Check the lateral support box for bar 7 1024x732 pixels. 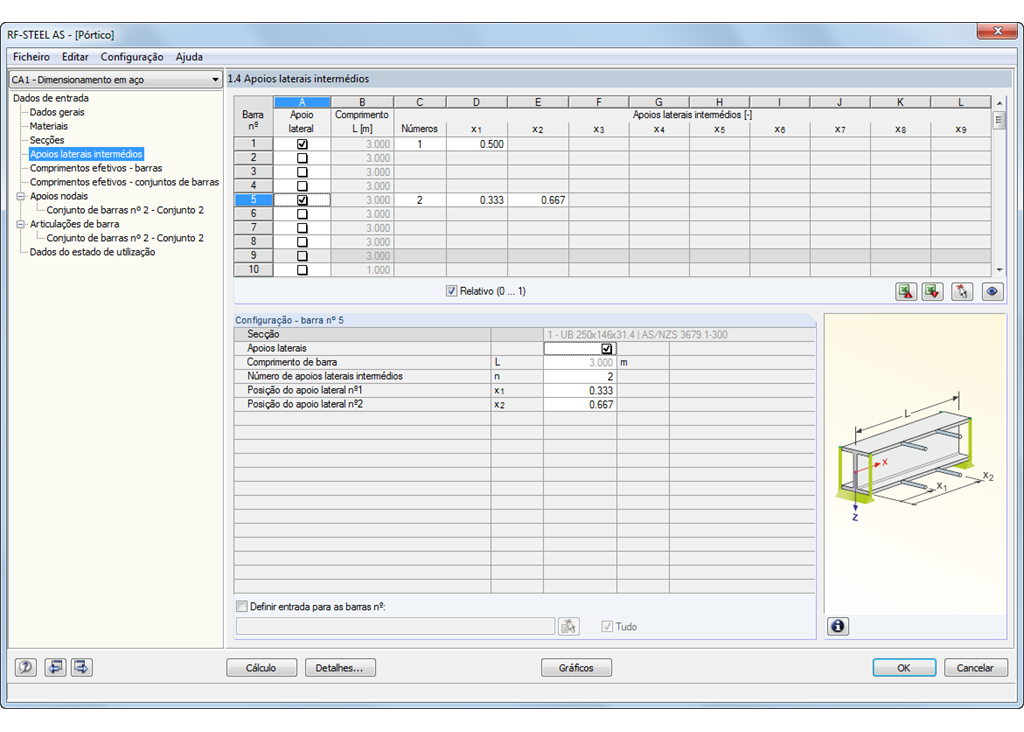pyautogui.click(x=302, y=228)
